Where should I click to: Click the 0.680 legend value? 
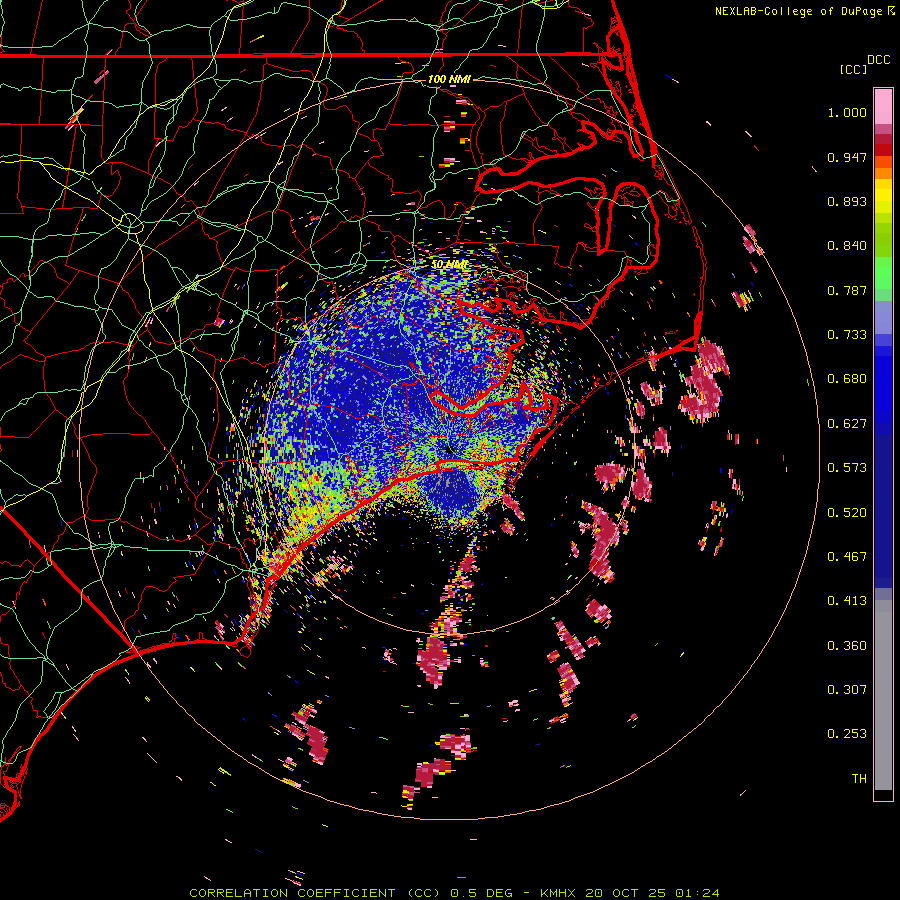[847, 379]
